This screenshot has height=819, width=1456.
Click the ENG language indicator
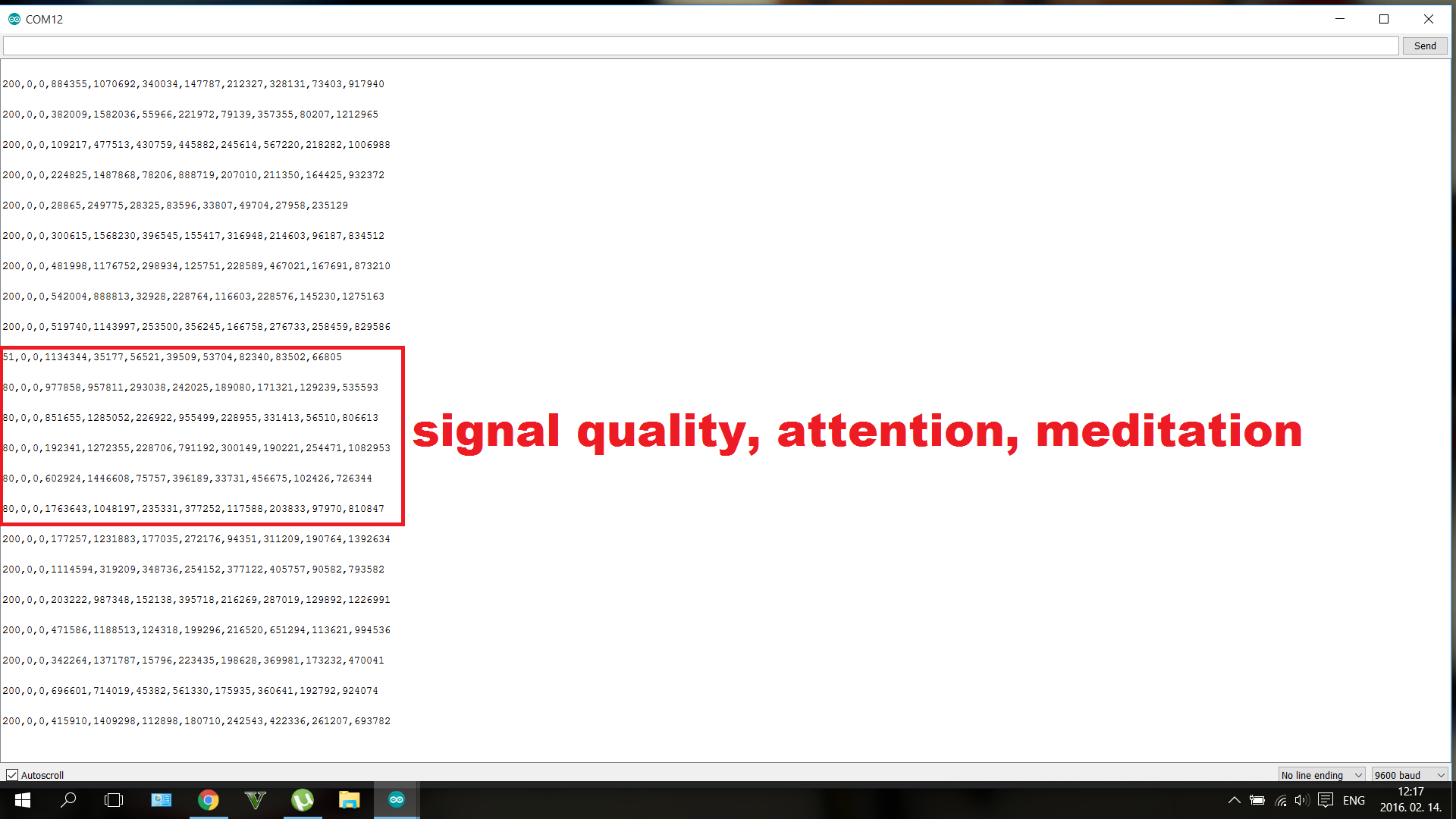click(1354, 800)
